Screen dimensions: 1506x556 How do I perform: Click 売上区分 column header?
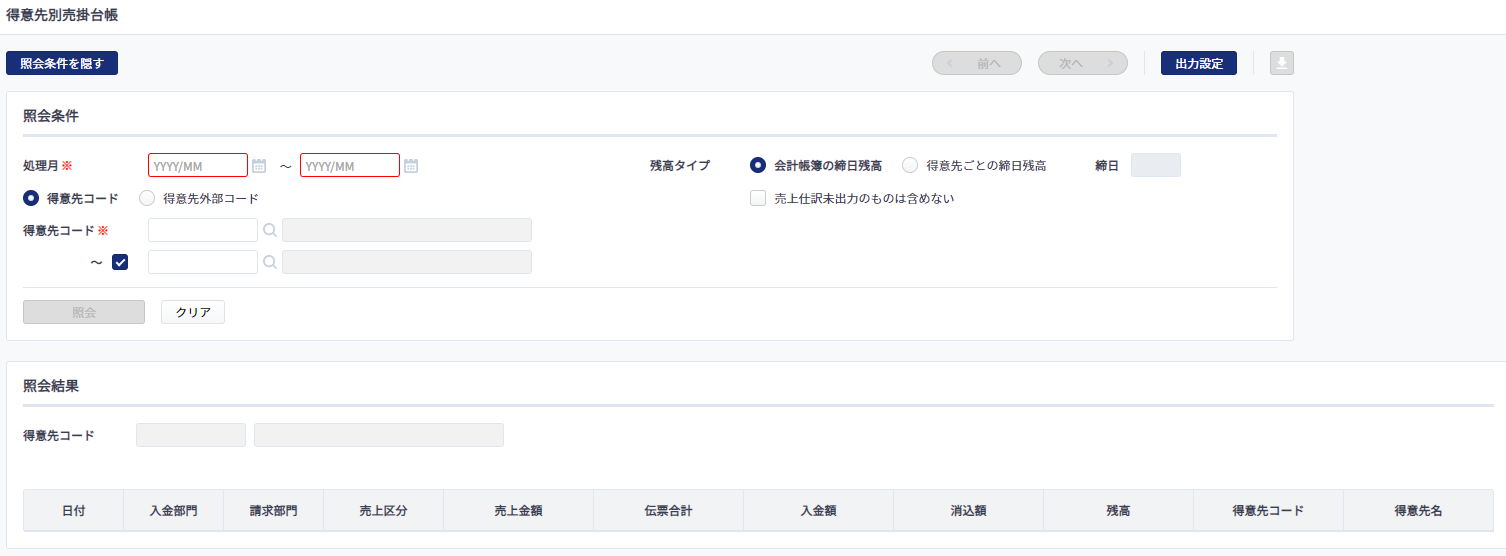point(383,511)
